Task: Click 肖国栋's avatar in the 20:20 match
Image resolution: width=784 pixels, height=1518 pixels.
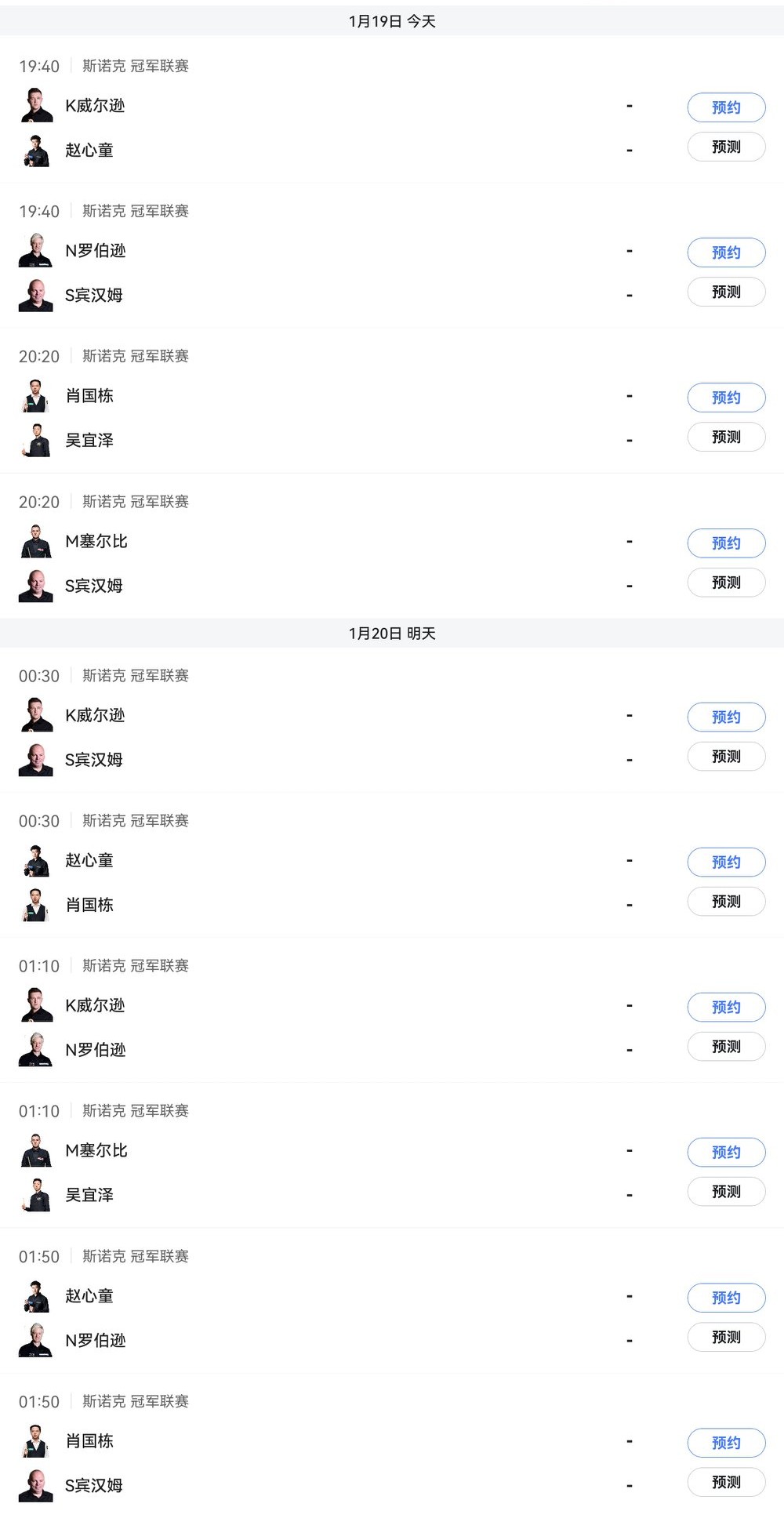Action: click(36, 396)
